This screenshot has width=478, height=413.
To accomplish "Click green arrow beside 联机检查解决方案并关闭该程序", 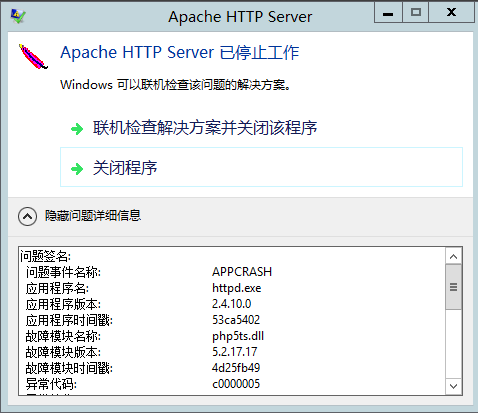I will 77,129.
